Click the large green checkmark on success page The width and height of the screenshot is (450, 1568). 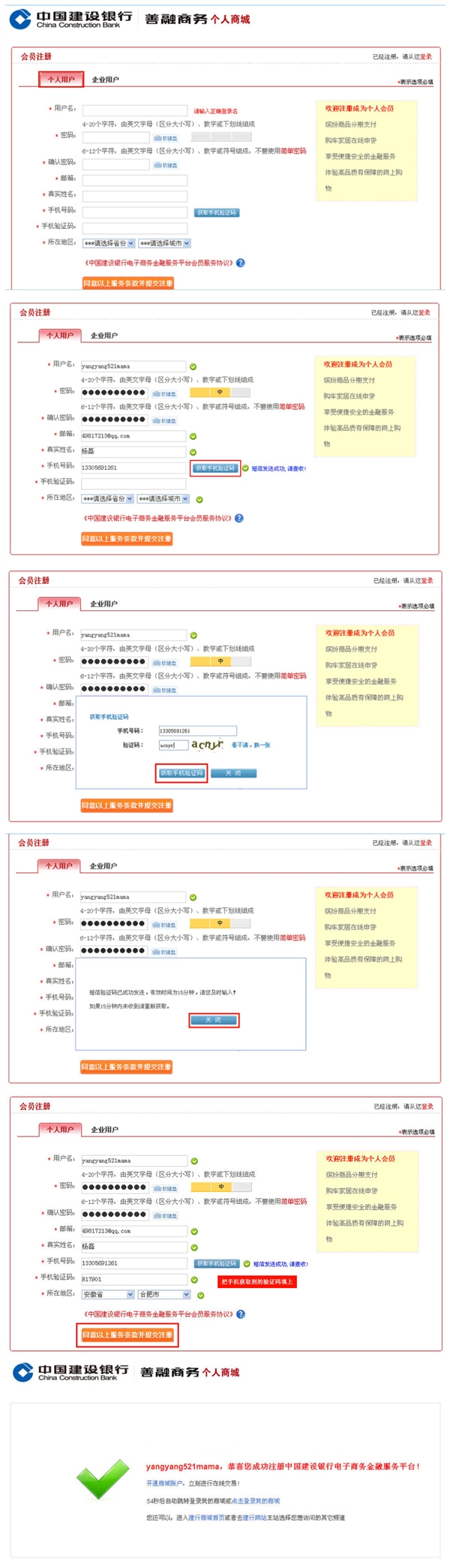pyautogui.click(x=103, y=1477)
